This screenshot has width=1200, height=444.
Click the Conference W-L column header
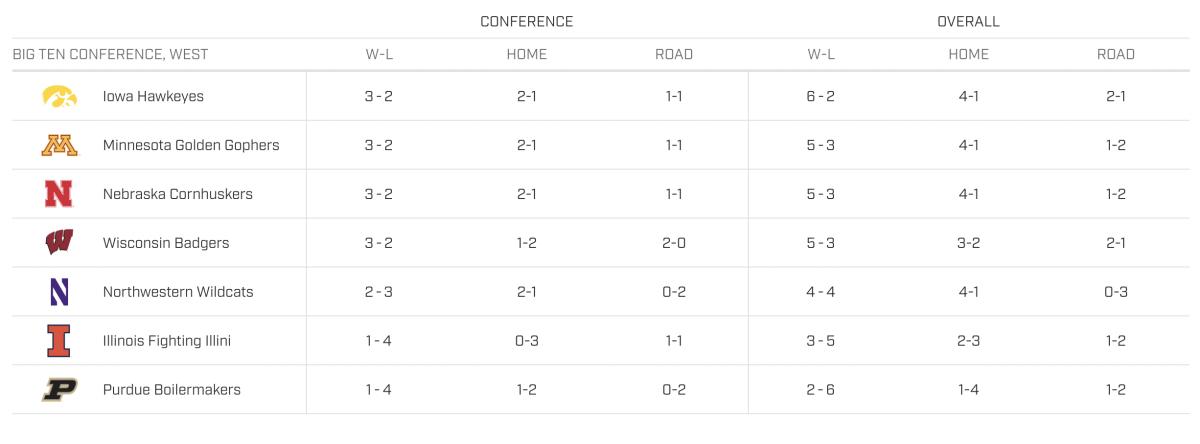[379, 54]
